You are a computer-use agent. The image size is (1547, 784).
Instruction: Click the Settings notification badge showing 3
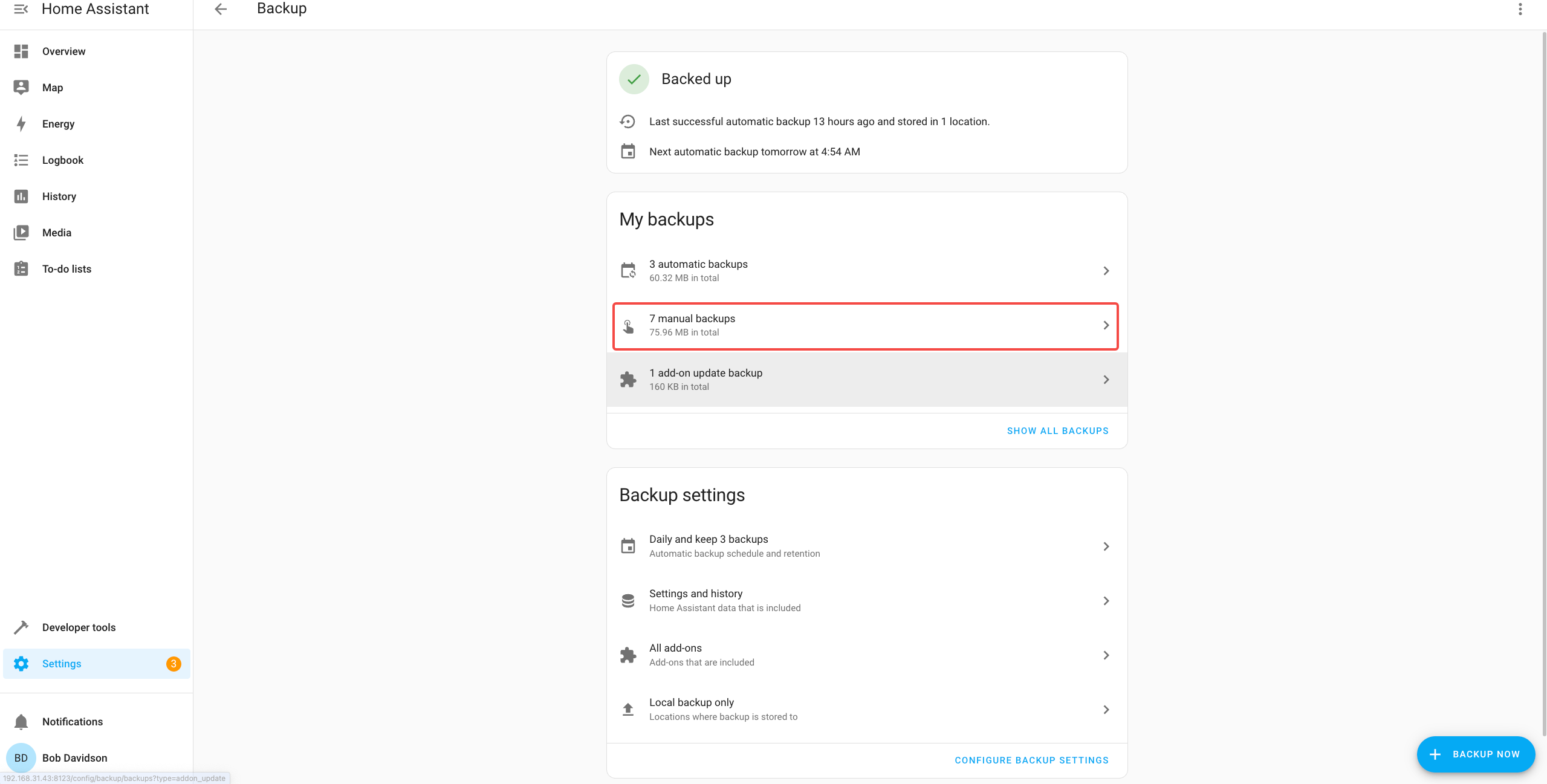[174, 664]
